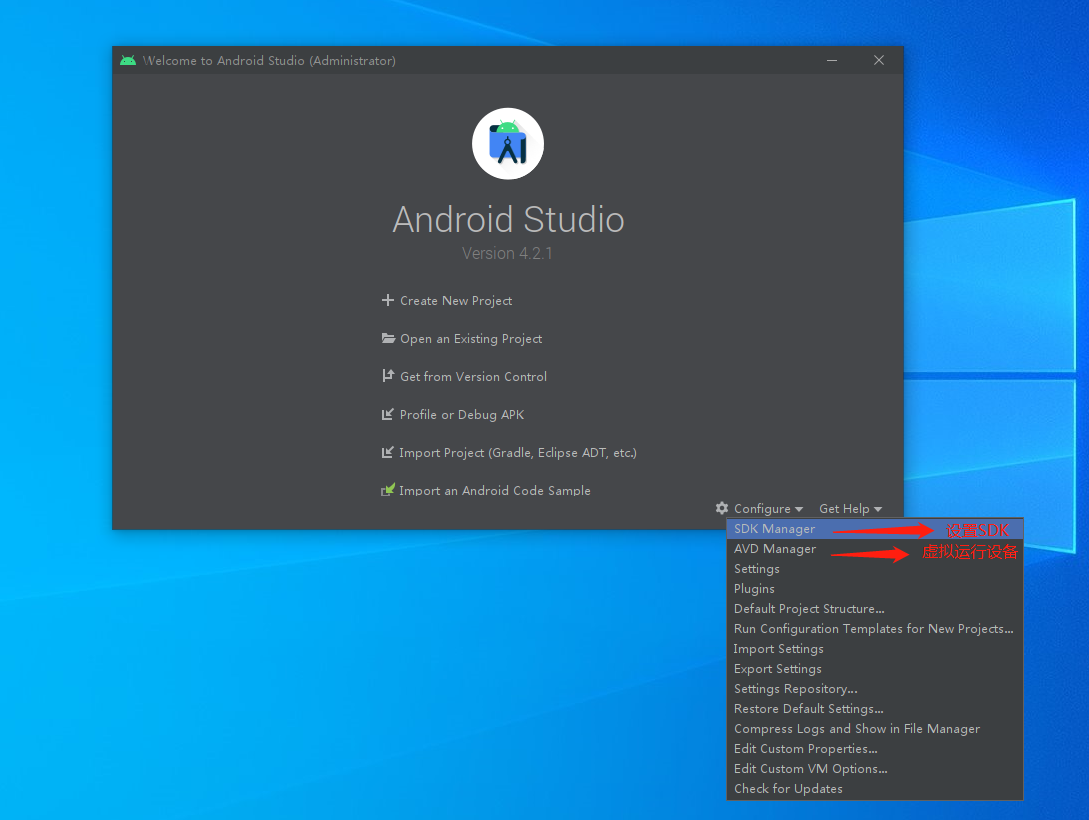The height and width of the screenshot is (820, 1089).
Task: Click the branch icon beside Get from Version Control
Action: pyautogui.click(x=387, y=376)
